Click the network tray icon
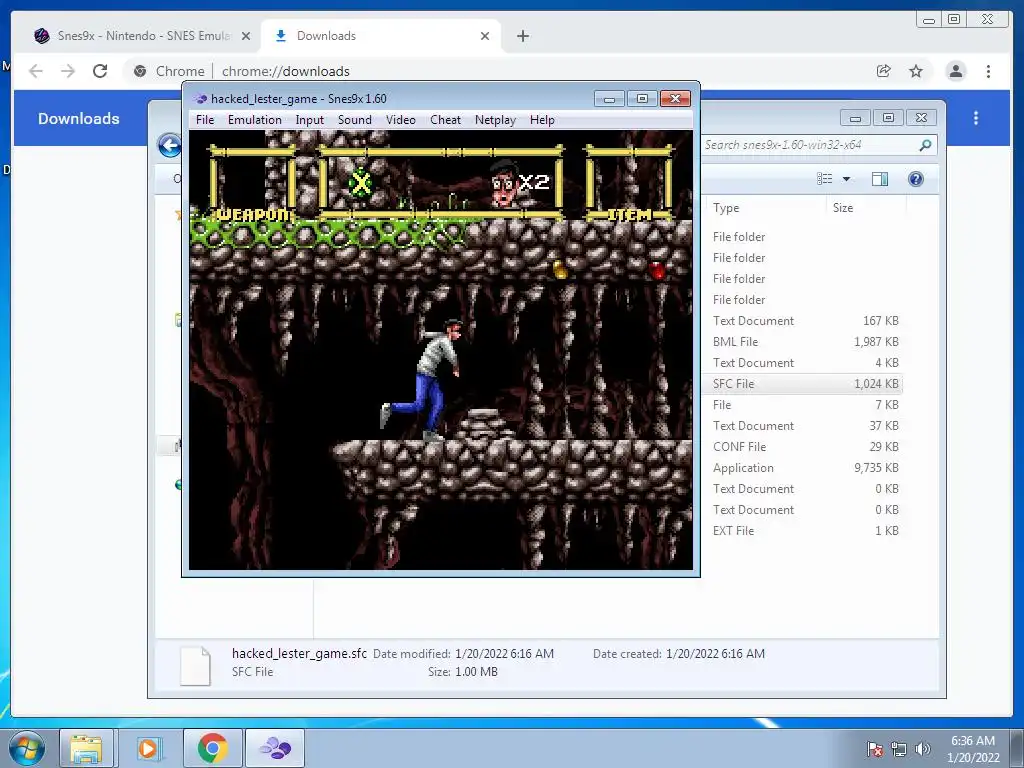The width and height of the screenshot is (1024, 768). pos(899,749)
